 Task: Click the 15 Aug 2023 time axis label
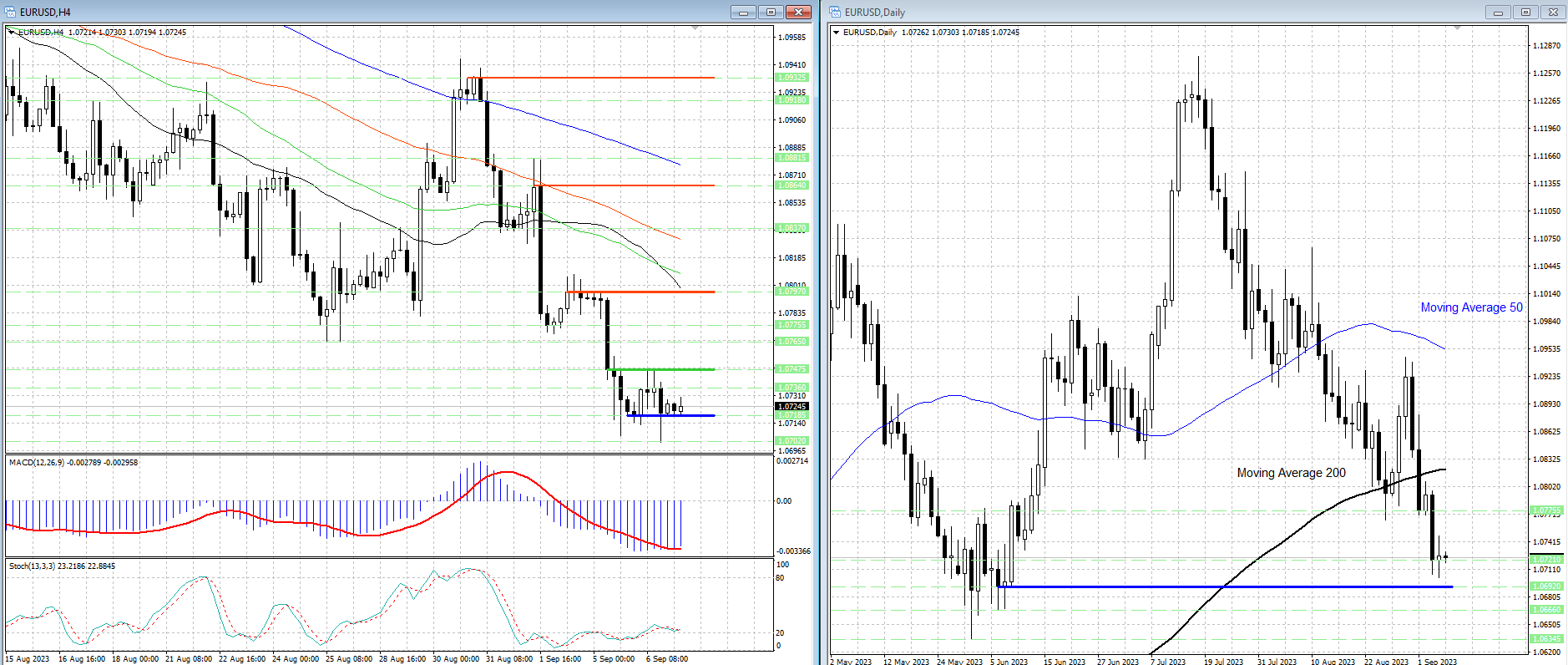point(28,659)
